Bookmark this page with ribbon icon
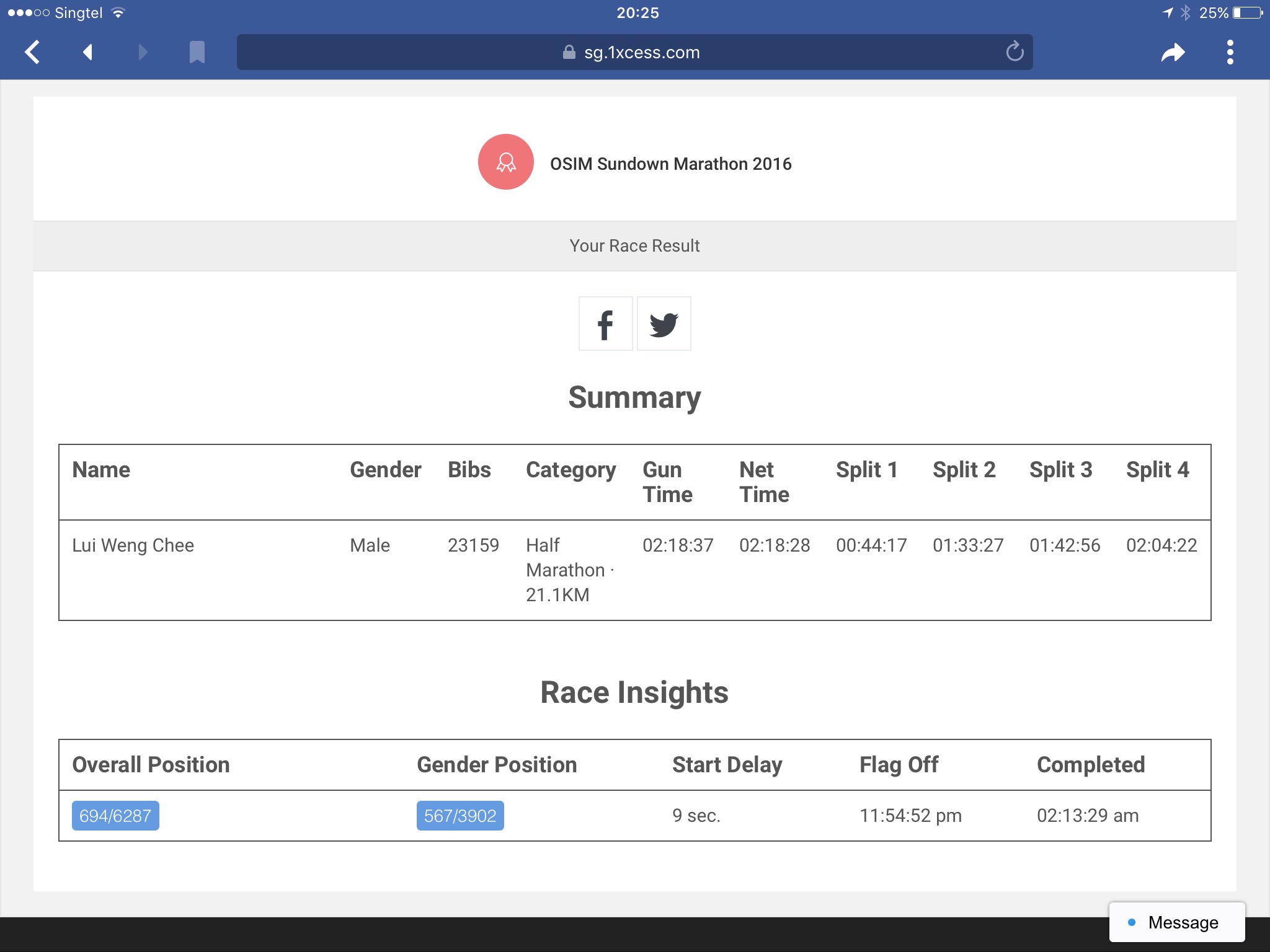The width and height of the screenshot is (1270, 952). pyautogui.click(x=197, y=52)
